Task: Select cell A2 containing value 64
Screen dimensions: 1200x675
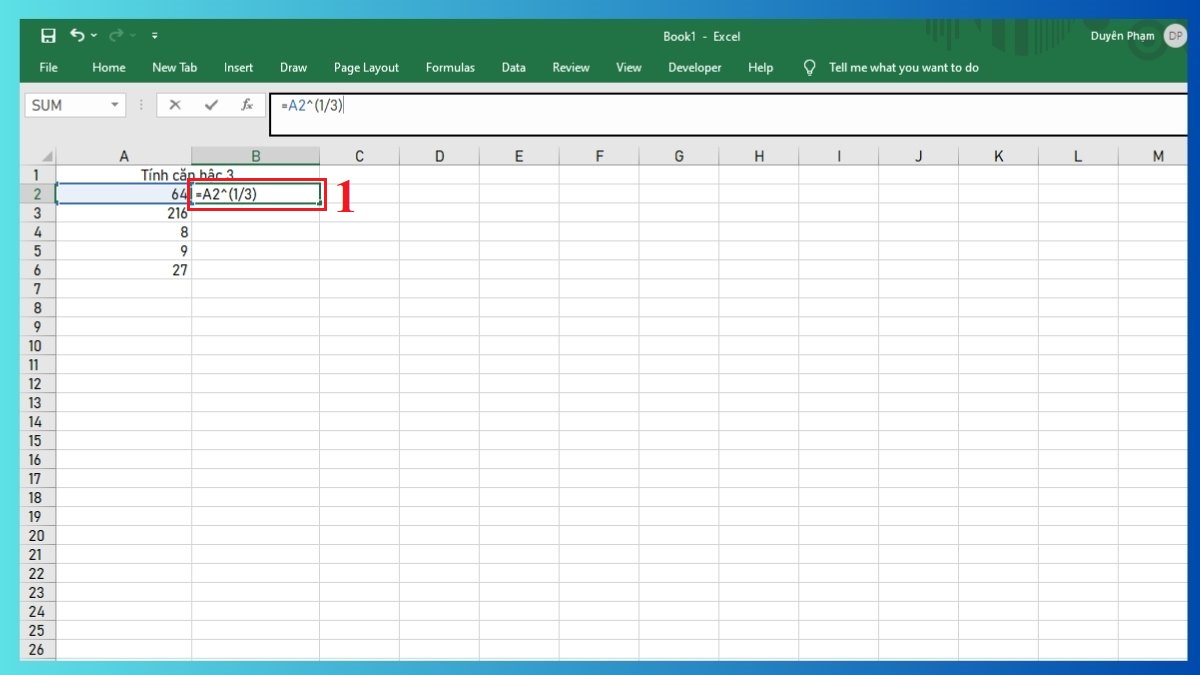Action: [120, 193]
